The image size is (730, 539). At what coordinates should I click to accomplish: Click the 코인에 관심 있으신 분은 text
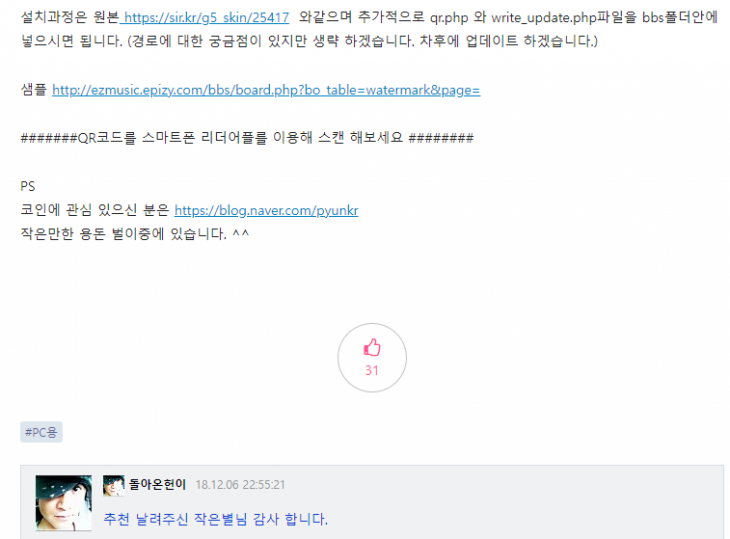pos(95,210)
